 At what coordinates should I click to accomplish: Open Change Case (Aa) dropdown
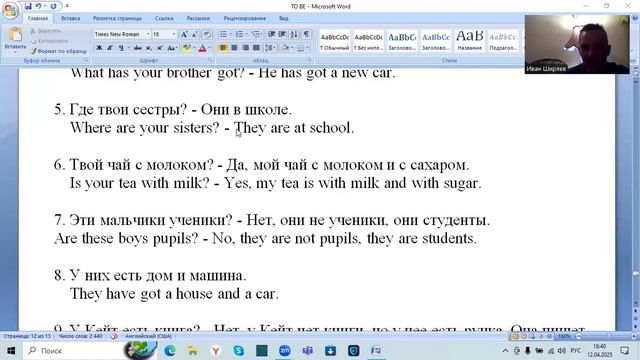172,48
